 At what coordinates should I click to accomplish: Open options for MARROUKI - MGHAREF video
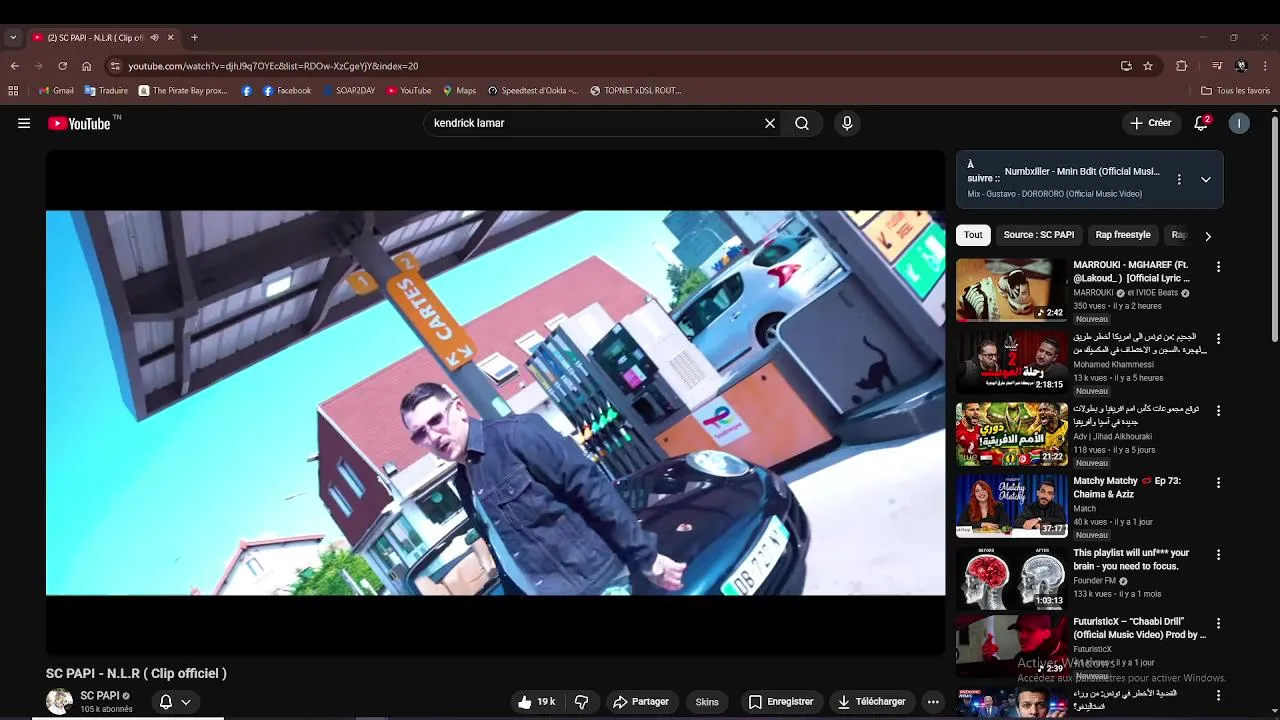[x=1218, y=267]
